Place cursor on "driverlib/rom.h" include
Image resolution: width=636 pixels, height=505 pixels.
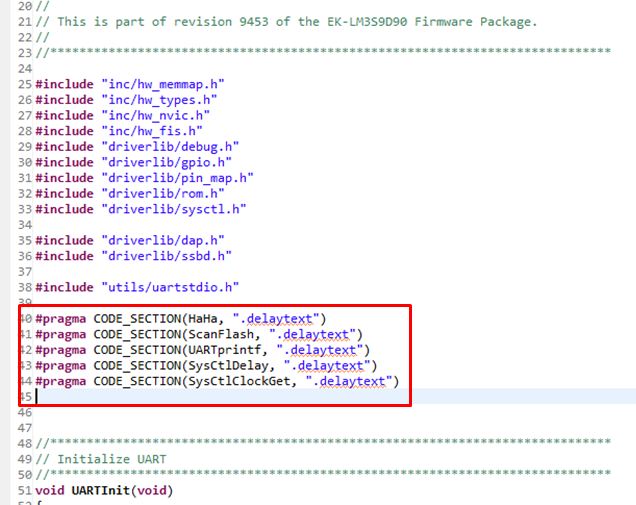click(x=130, y=193)
